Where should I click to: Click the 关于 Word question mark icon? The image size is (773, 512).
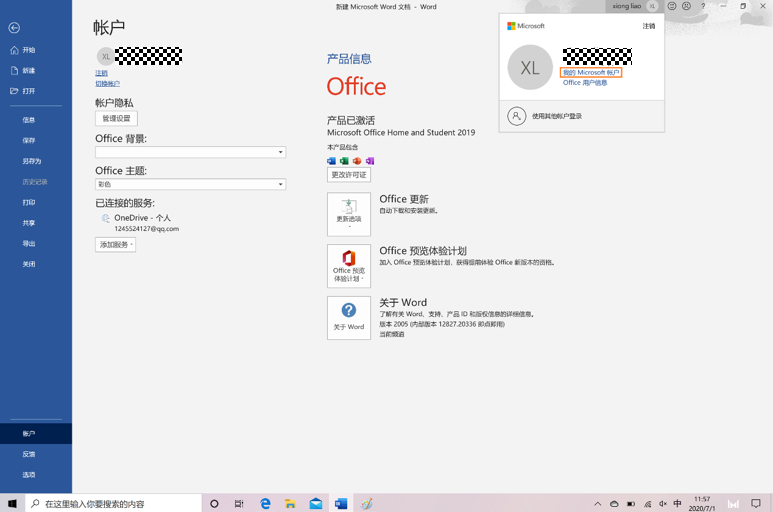(349, 311)
